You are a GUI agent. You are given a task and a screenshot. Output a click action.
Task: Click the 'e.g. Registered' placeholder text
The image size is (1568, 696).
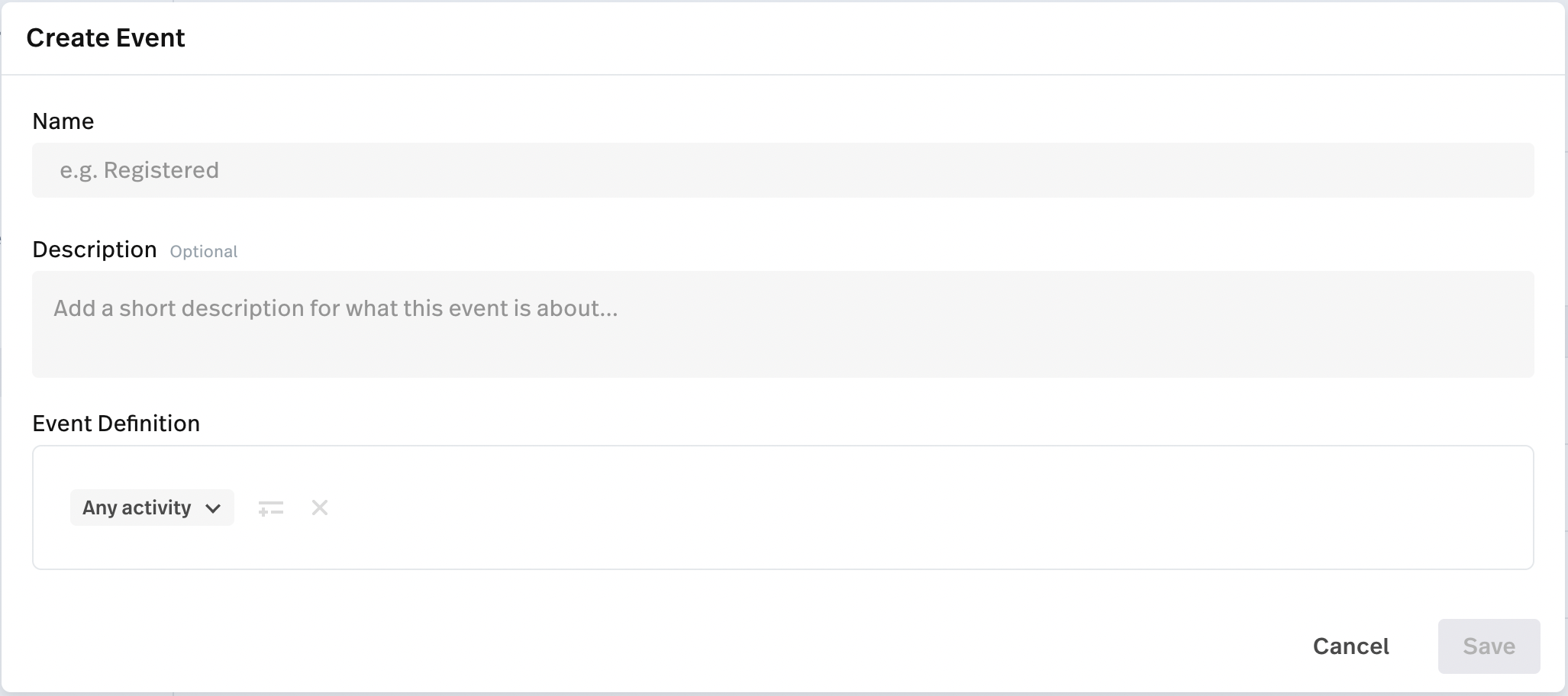(x=140, y=170)
